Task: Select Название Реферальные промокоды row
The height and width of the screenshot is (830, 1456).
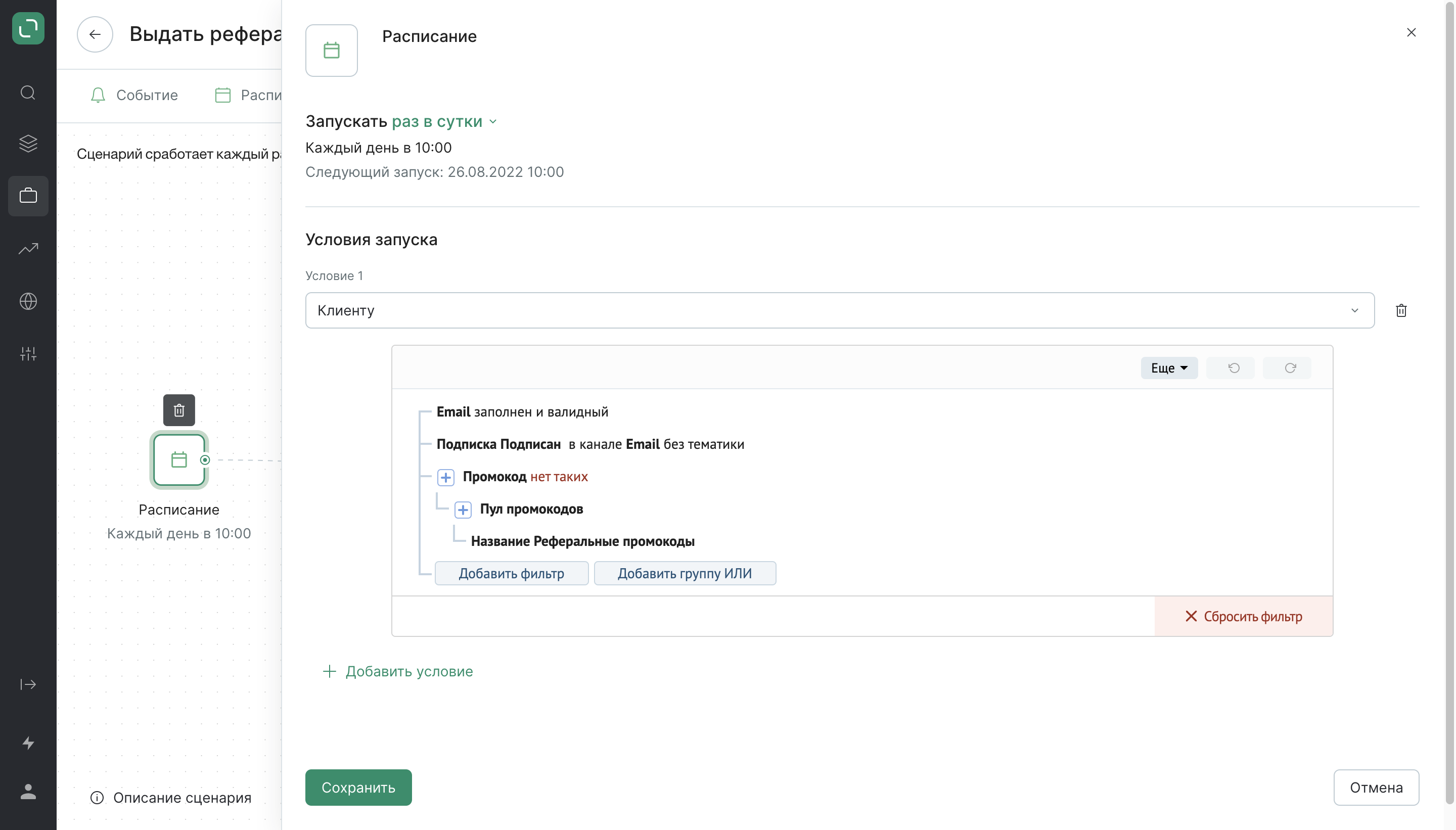Action: click(582, 541)
